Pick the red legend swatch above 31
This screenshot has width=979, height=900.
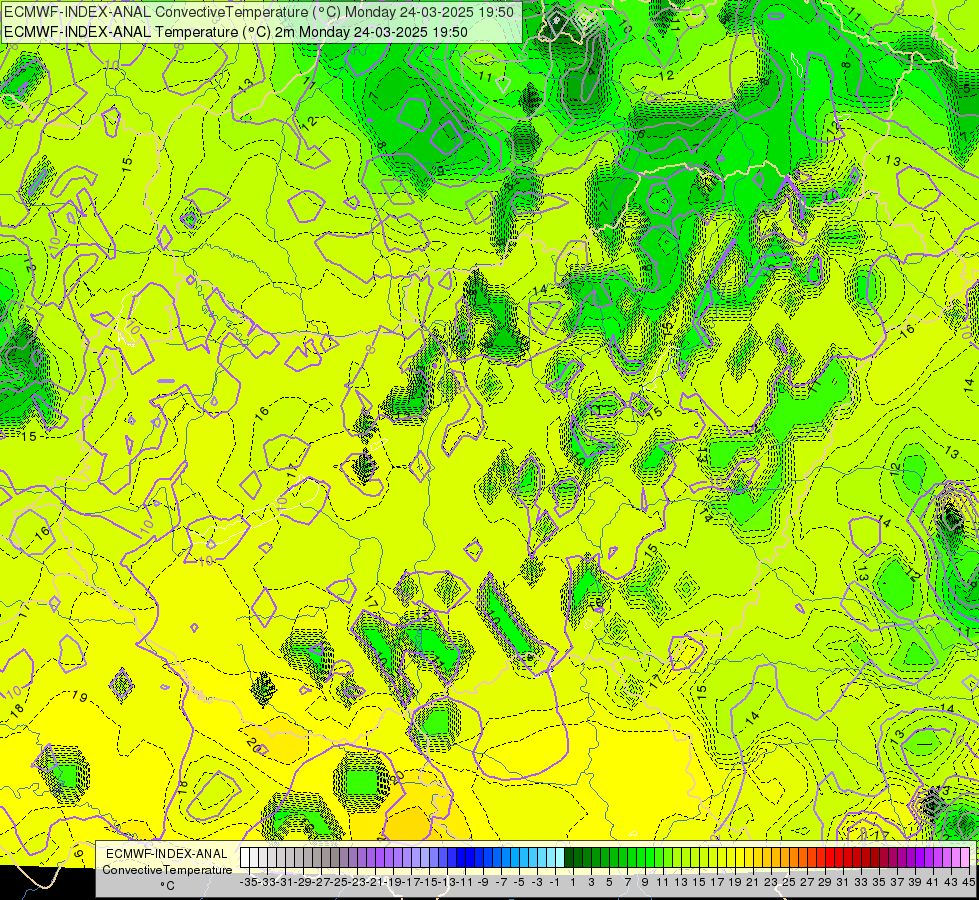tap(838, 858)
